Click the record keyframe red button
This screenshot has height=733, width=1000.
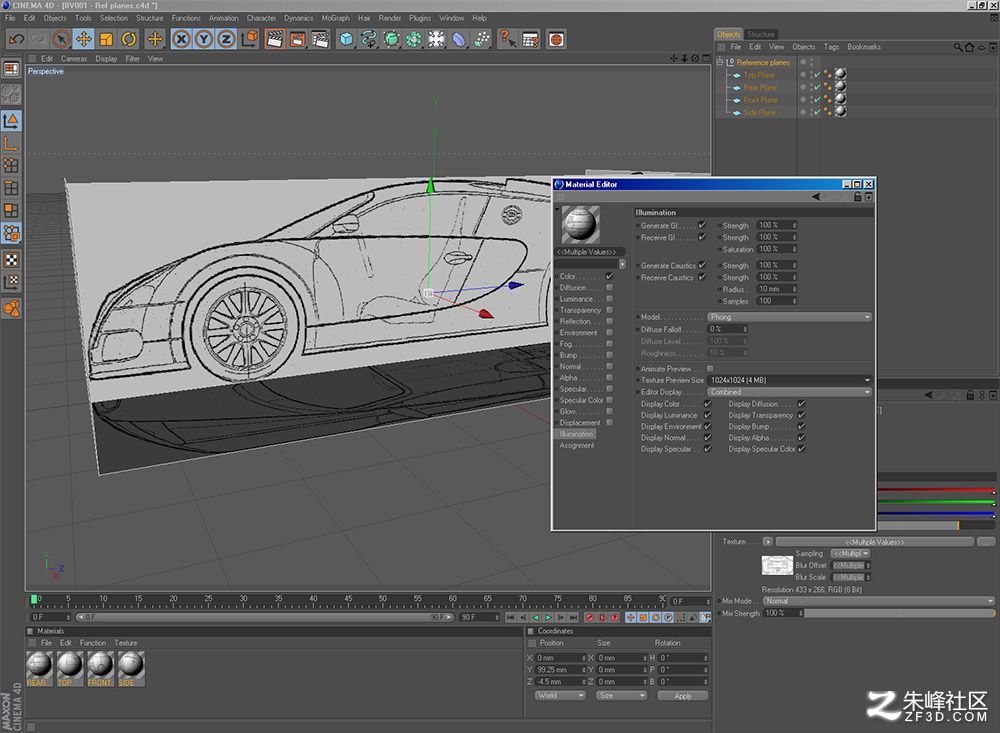coord(590,618)
